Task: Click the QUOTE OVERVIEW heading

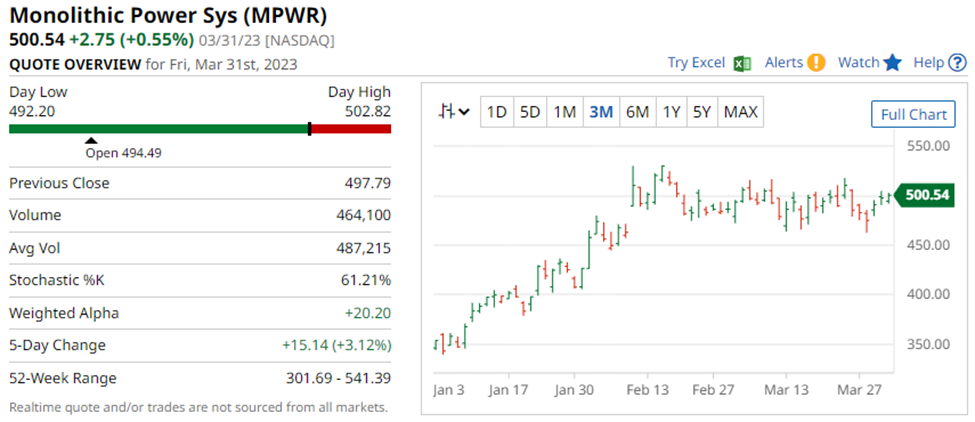Action: pos(75,64)
